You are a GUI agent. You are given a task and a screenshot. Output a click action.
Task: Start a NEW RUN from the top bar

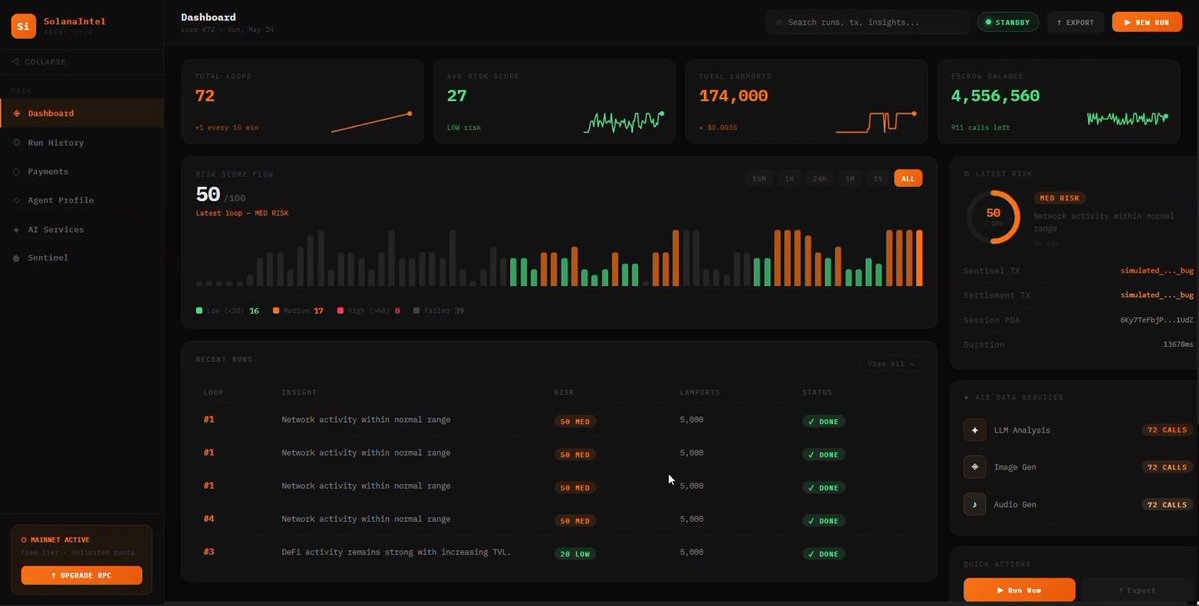[x=1147, y=22]
